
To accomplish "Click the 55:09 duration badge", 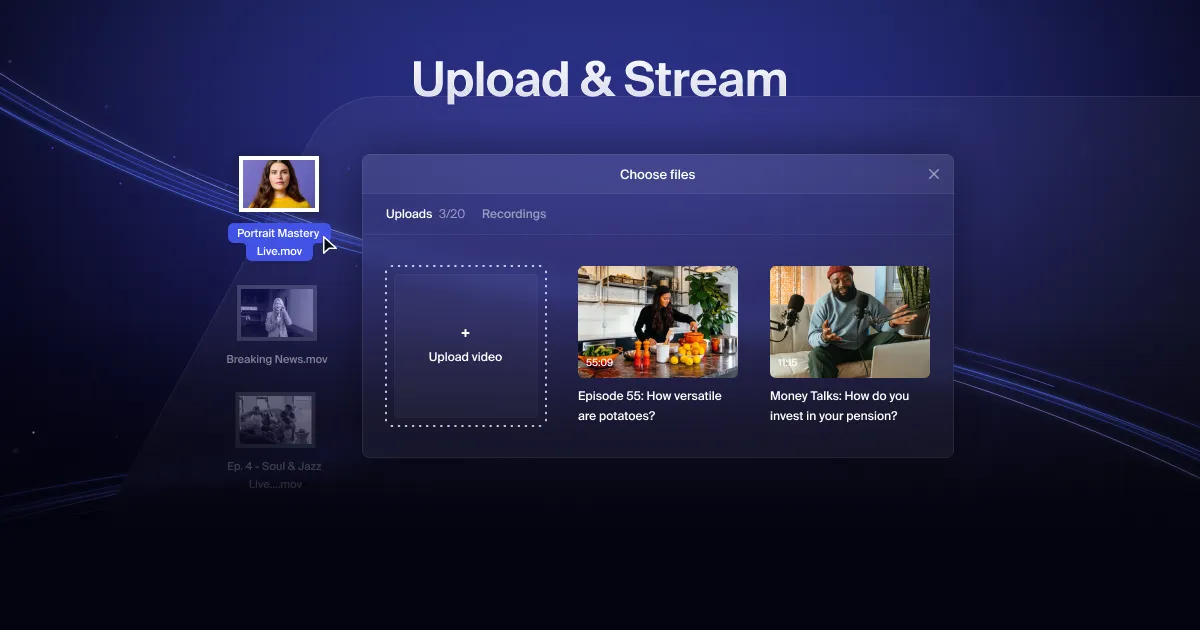I will pos(599,362).
